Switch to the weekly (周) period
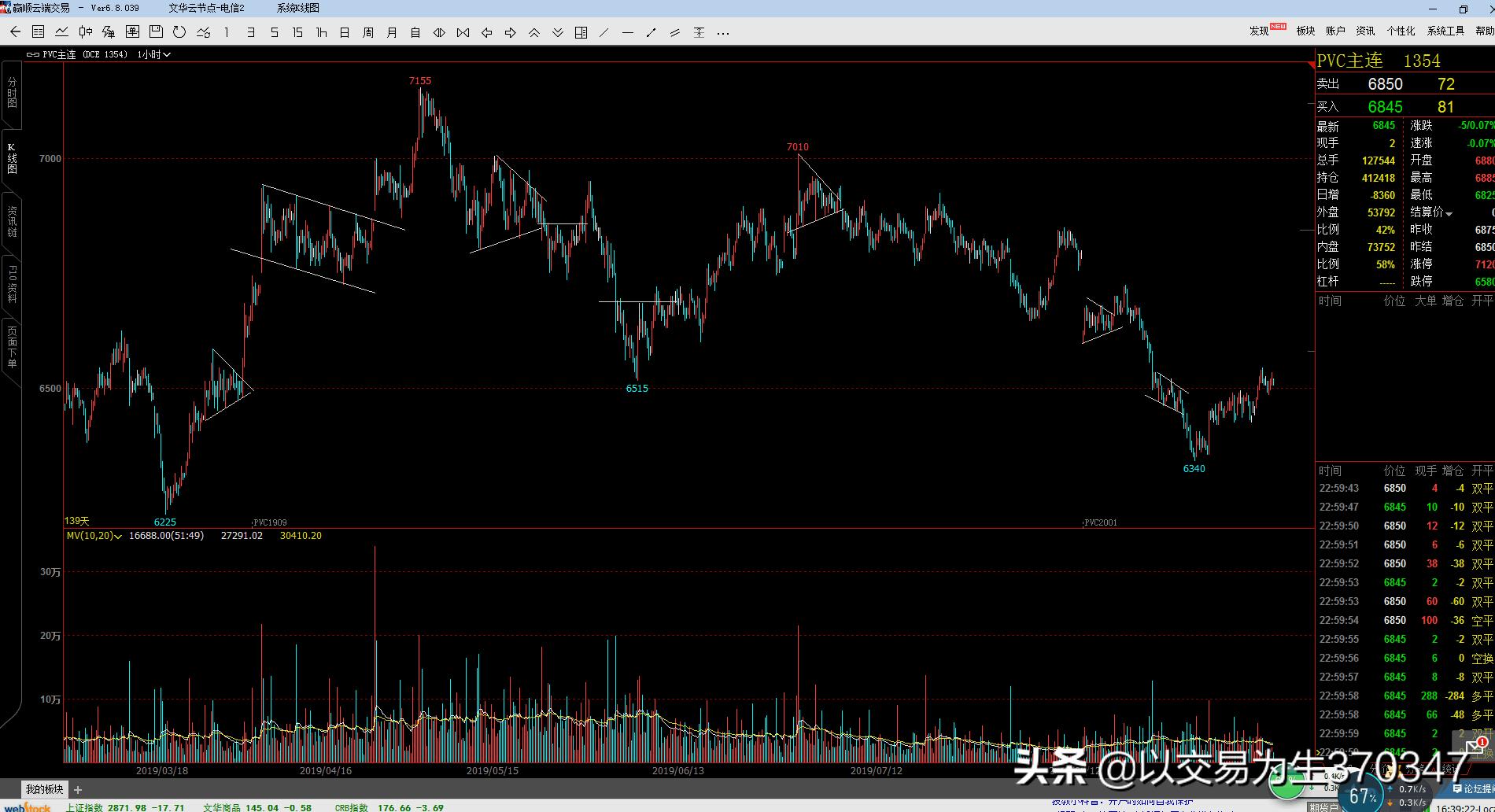Viewport: 1495px width, 812px height. pos(368,32)
